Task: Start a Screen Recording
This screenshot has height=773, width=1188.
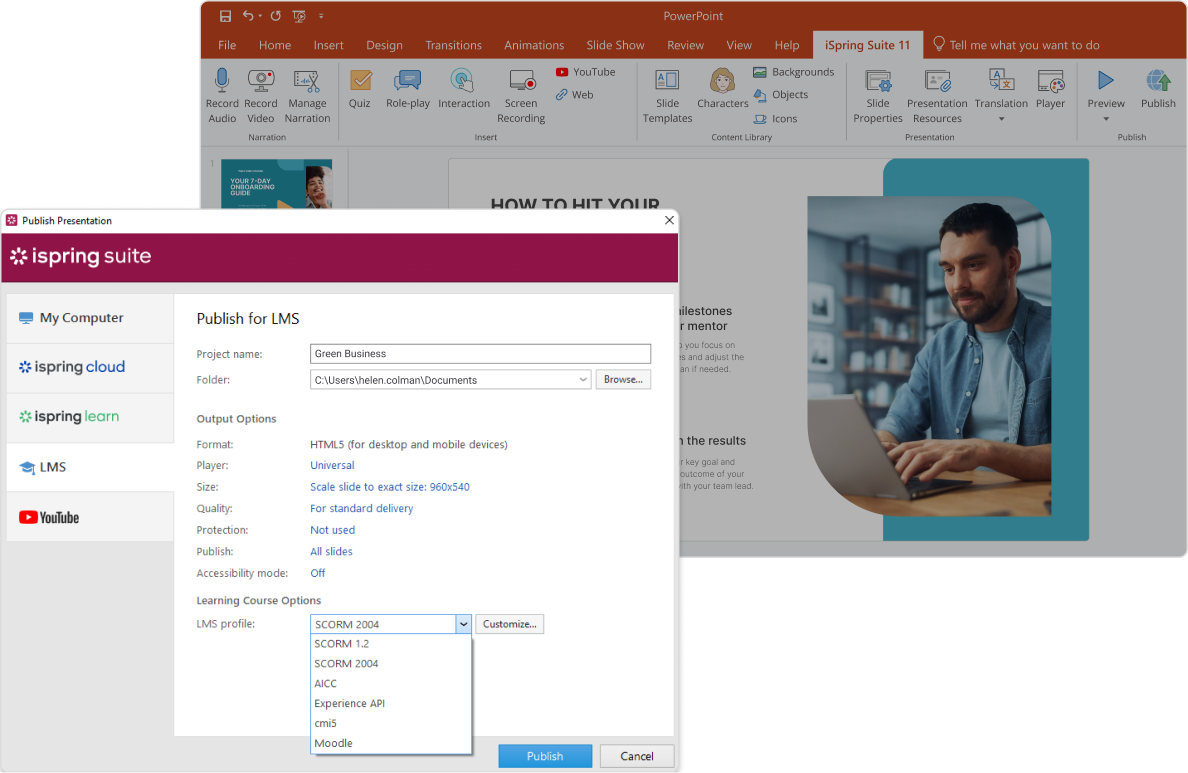Action: tap(521, 95)
